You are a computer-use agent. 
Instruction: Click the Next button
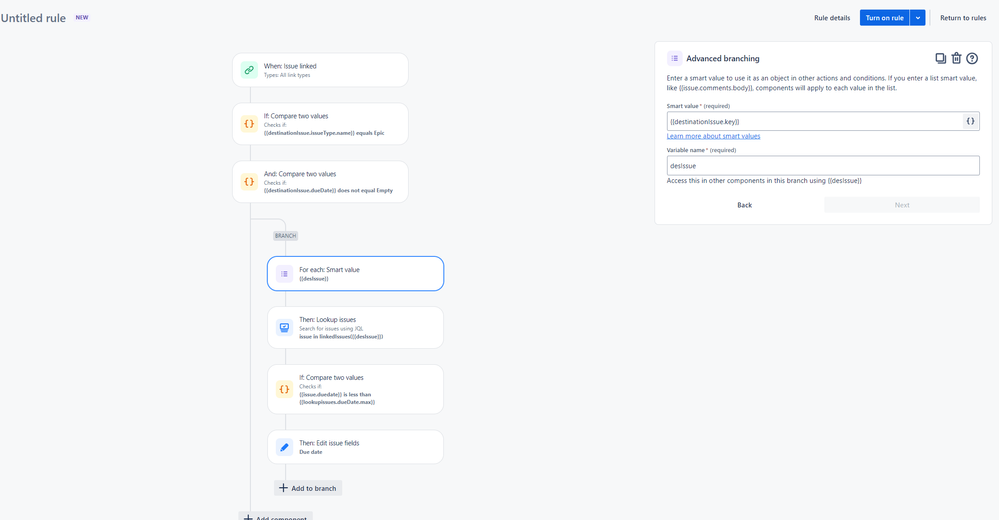tap(902, 205)
